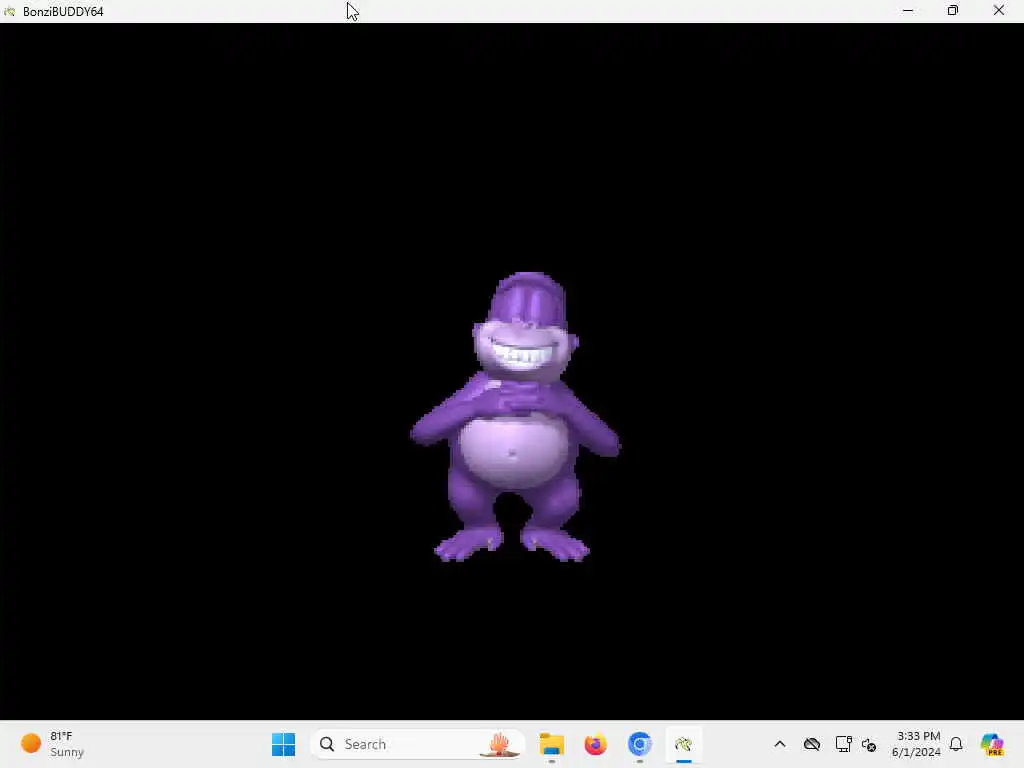Open the notification bell
The height and width of the screenshot is (768, 1024).
(956, 744)
